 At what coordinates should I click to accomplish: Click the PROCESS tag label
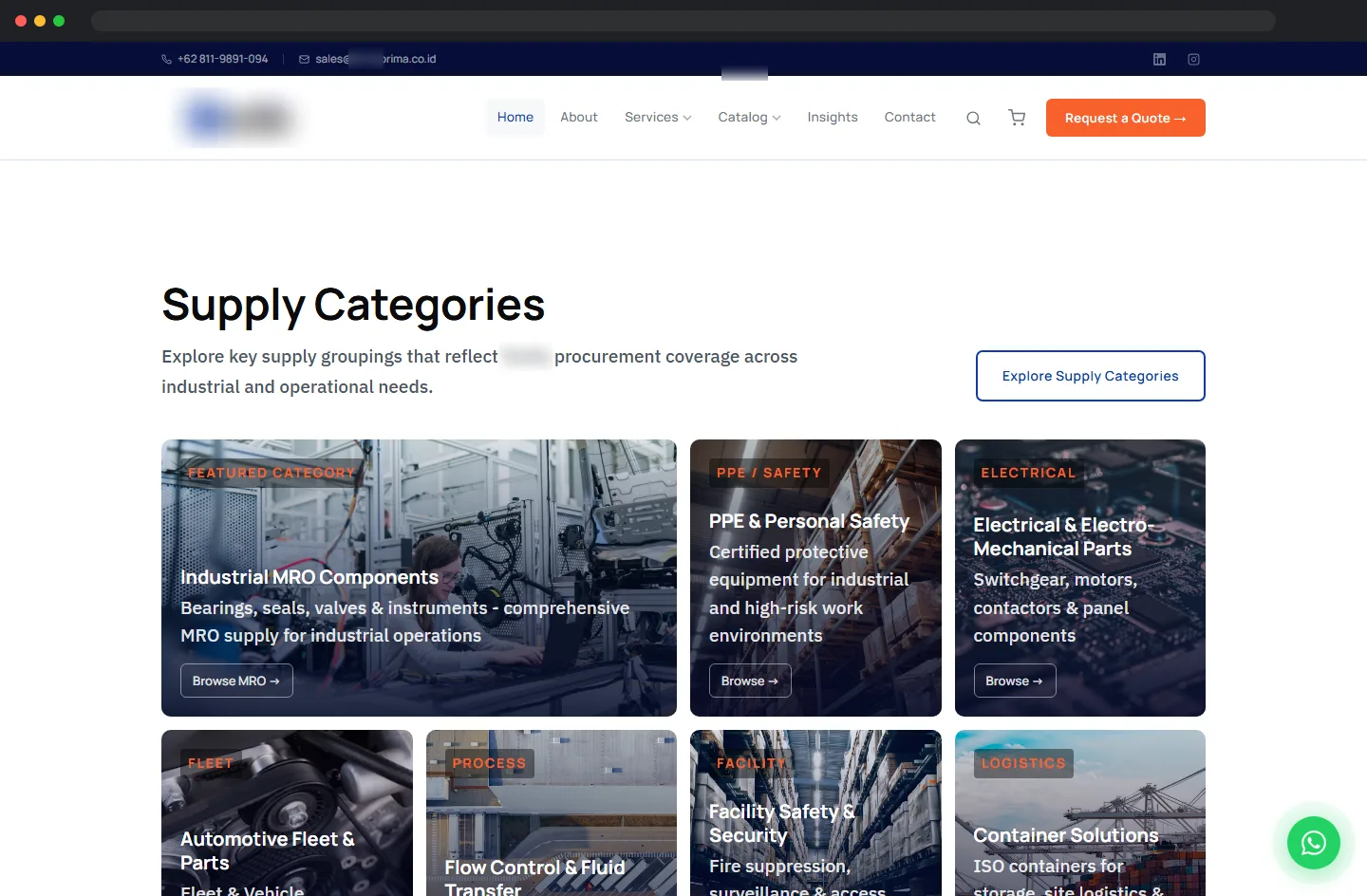point(490,763)
